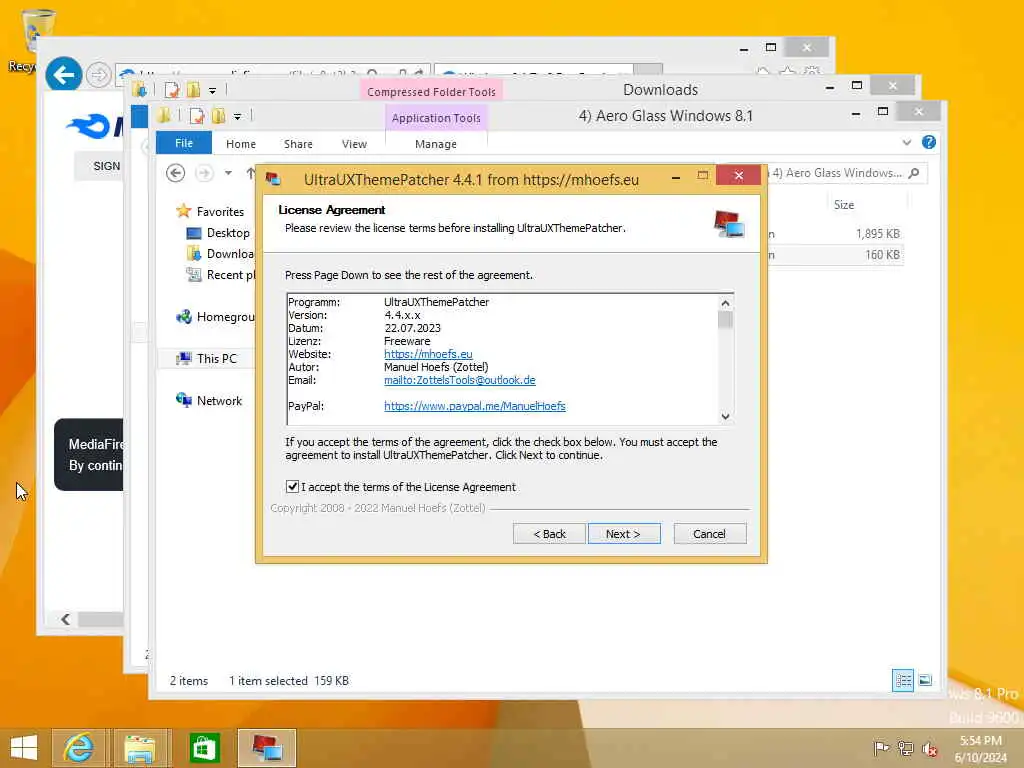1024x768 pixels.
Task: Click browser back button in Internet Explorer
Action: pos(63,75)
